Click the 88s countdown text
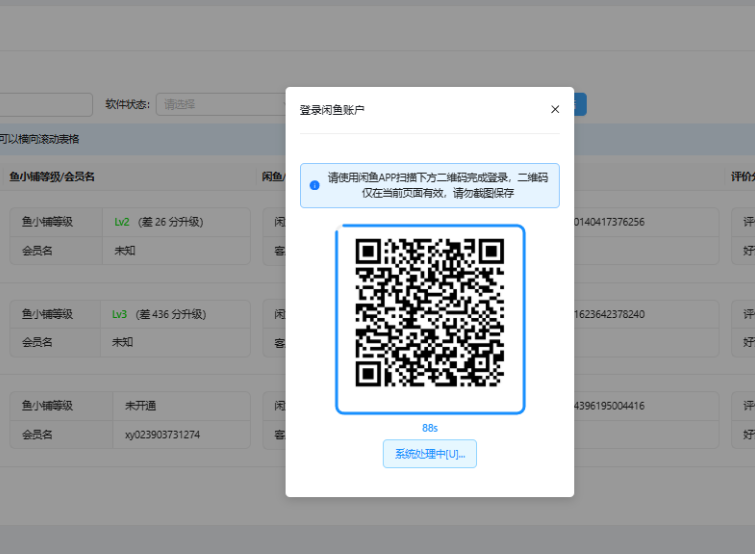Viewport: 755px width, 554px height. coord(430,428)
